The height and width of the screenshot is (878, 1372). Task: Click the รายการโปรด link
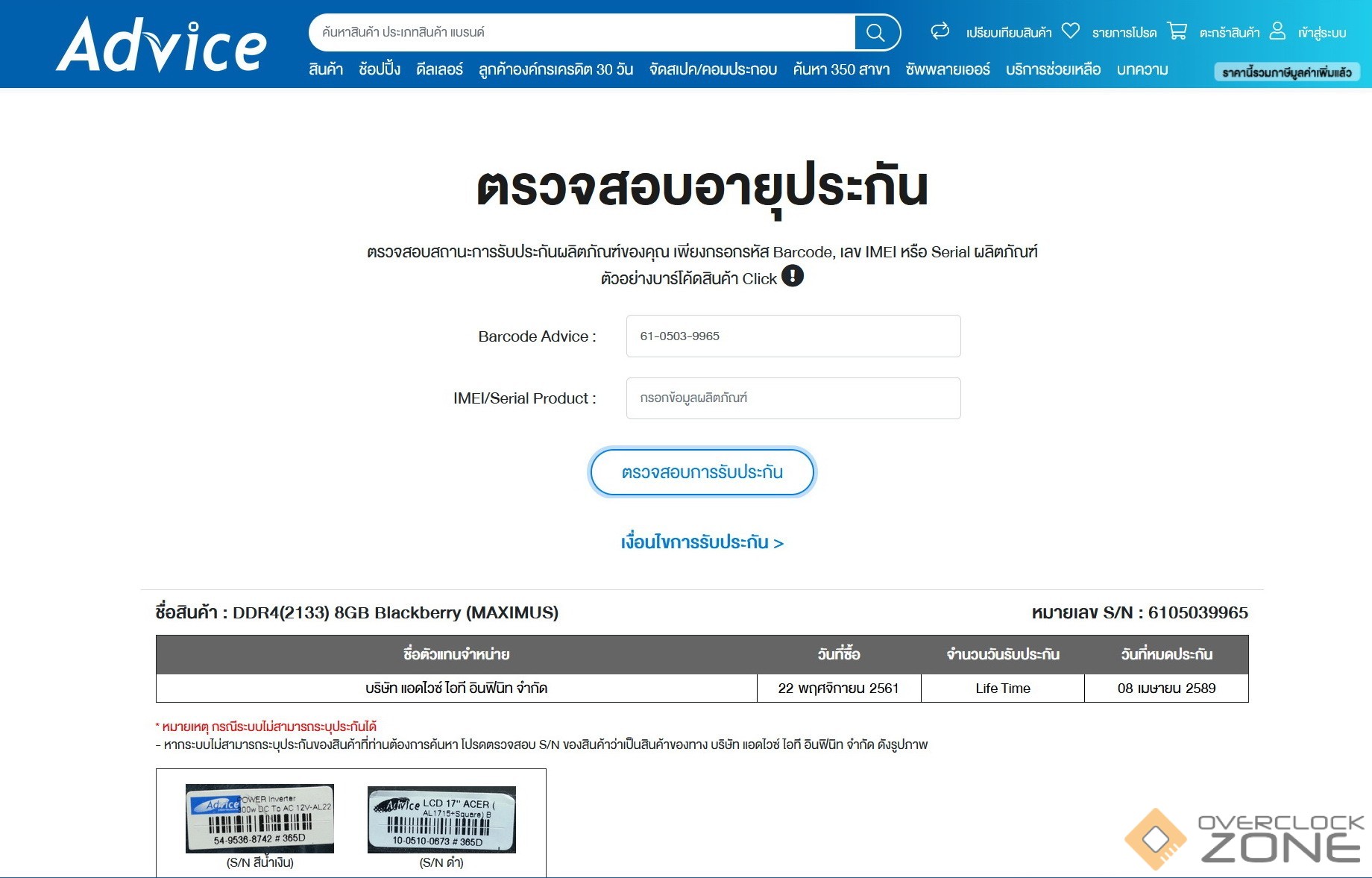click(1124, 33)
